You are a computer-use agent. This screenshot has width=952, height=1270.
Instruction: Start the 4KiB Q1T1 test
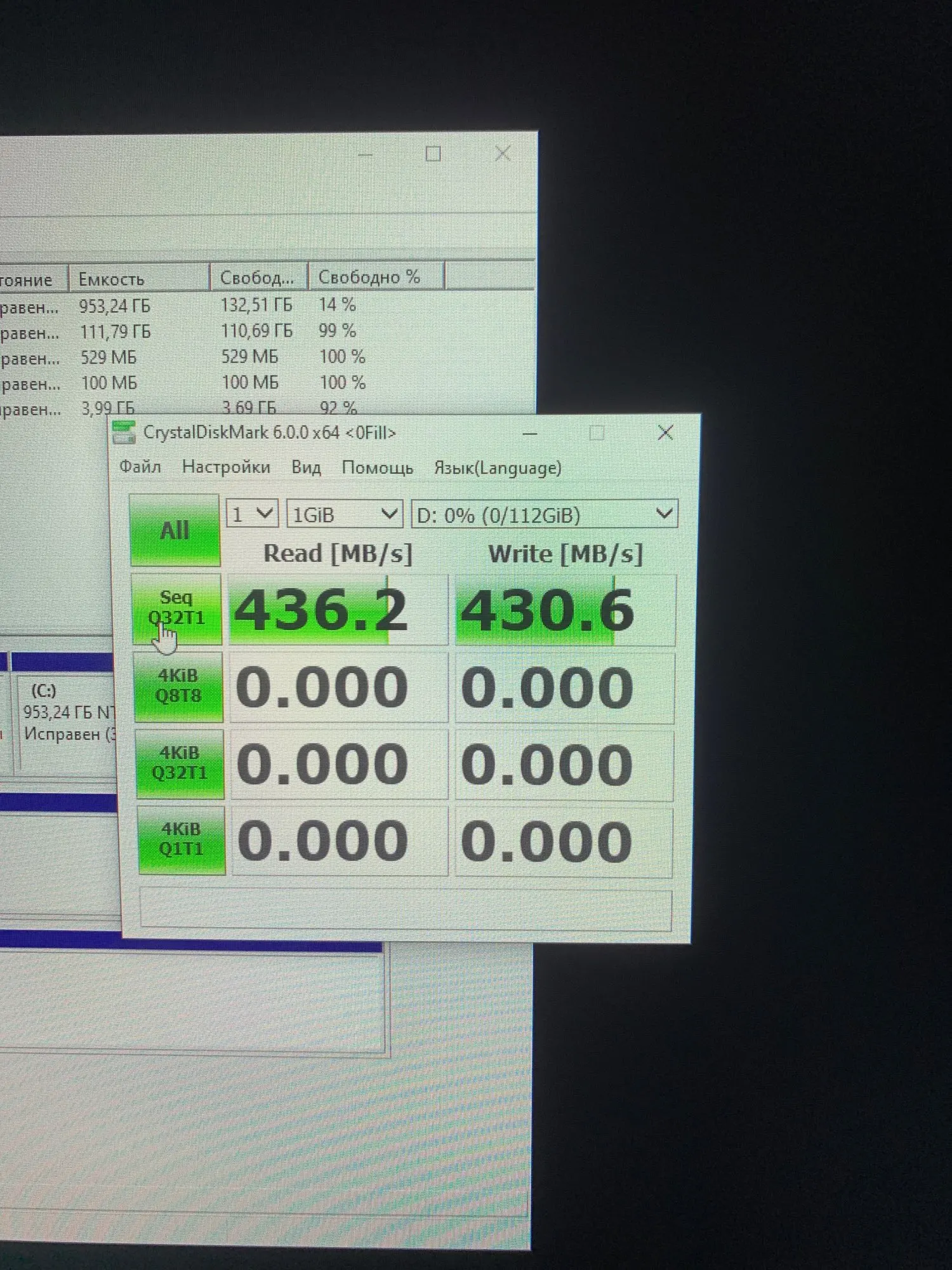point(182,840)
